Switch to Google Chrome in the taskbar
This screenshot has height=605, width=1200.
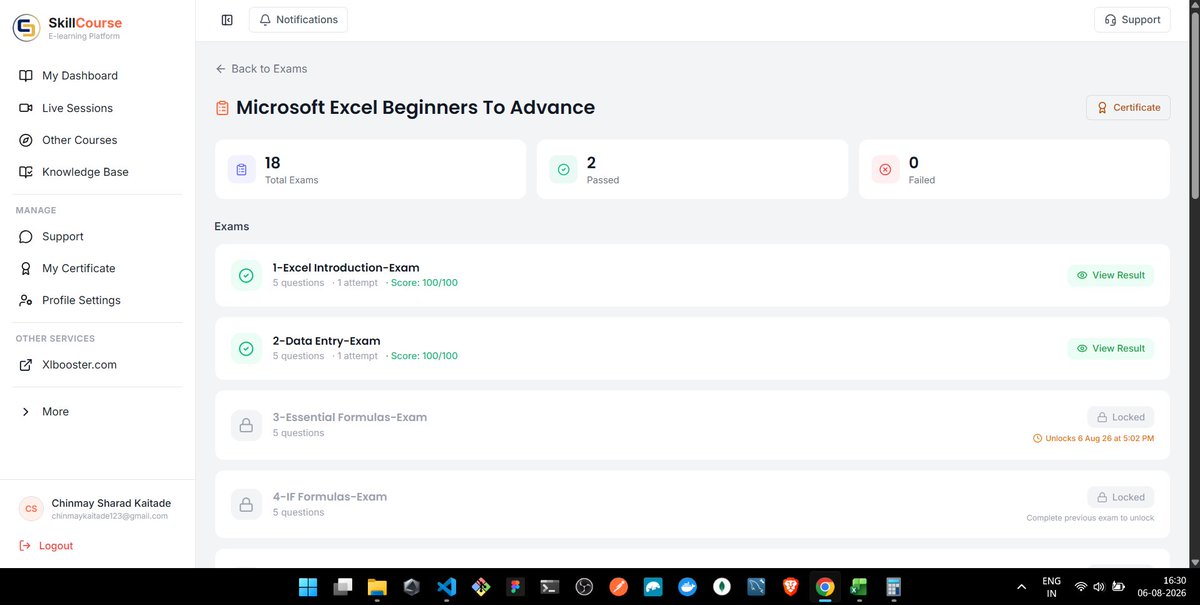pos(825,587)
